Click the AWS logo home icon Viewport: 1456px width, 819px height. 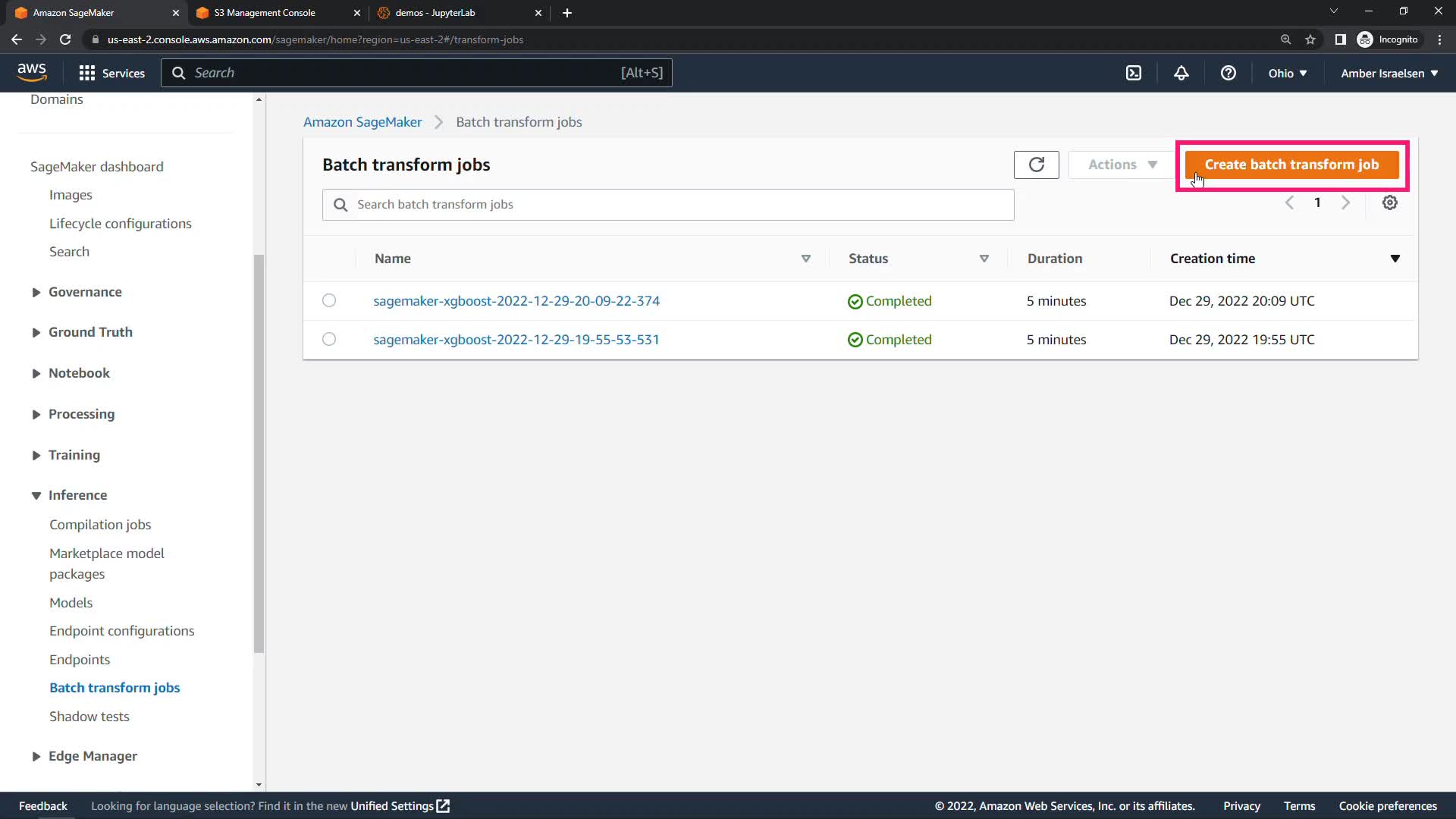click(x=32, y=72)
